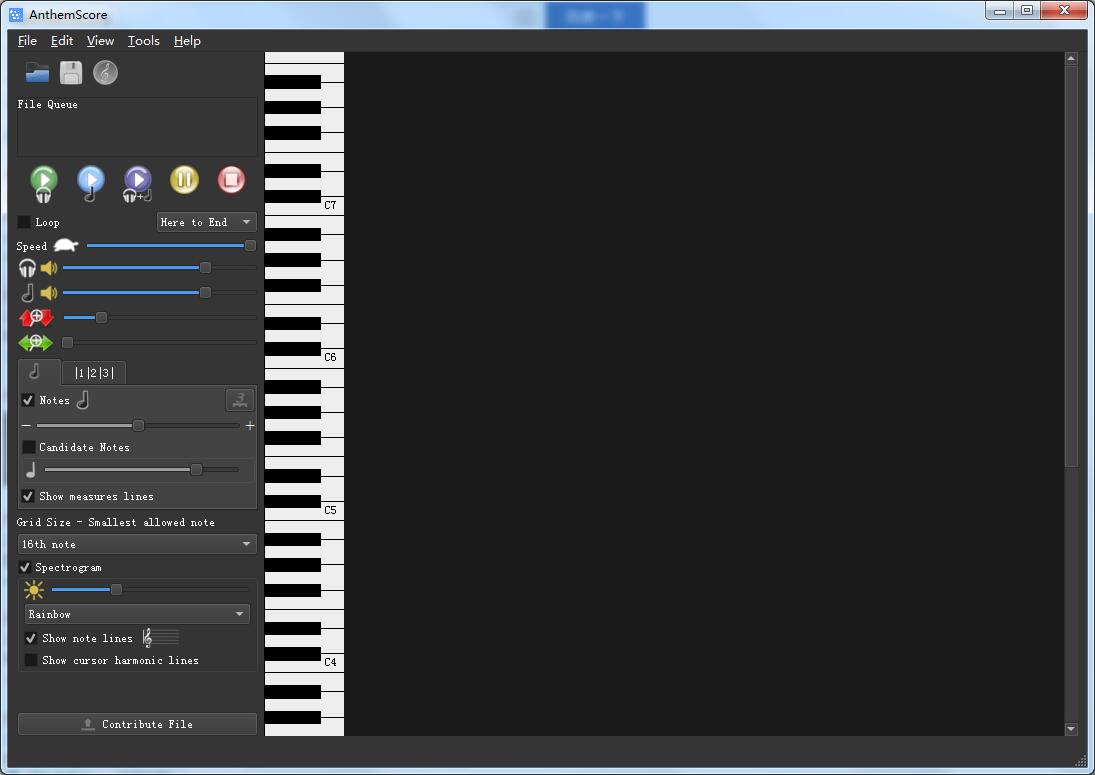
Task: Click the piano hand icon button
Action: pyautogui.click(x=240, y=400)
